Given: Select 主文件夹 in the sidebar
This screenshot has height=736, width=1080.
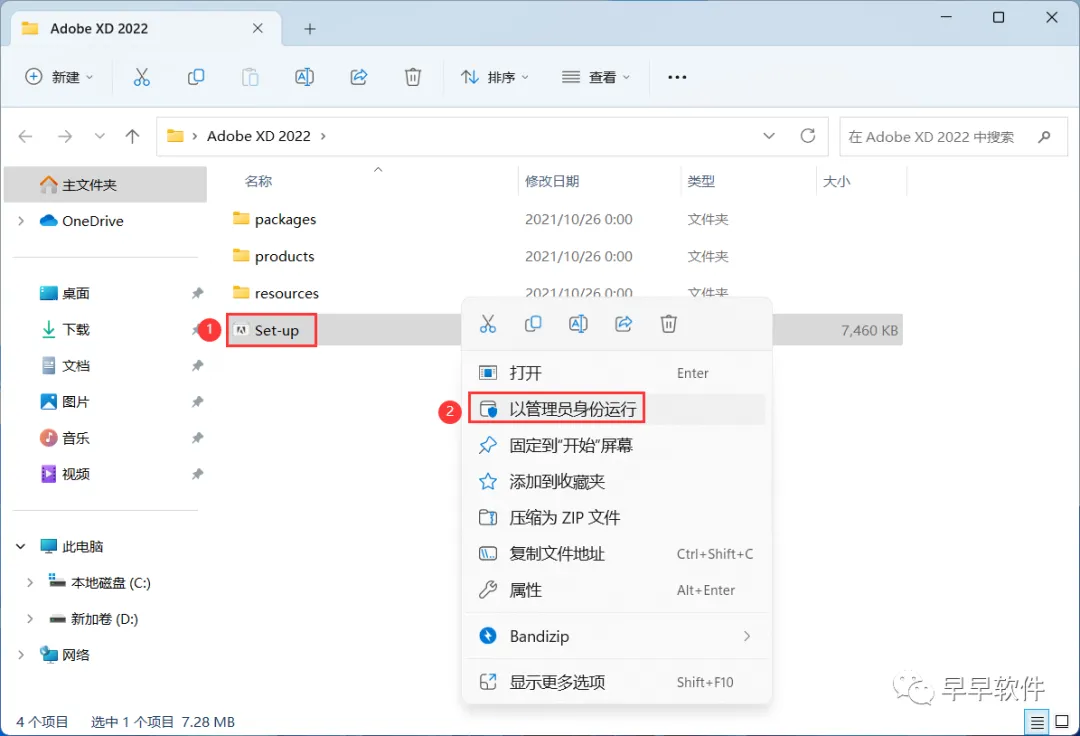Looking at the screenshot, I should 105,185.
